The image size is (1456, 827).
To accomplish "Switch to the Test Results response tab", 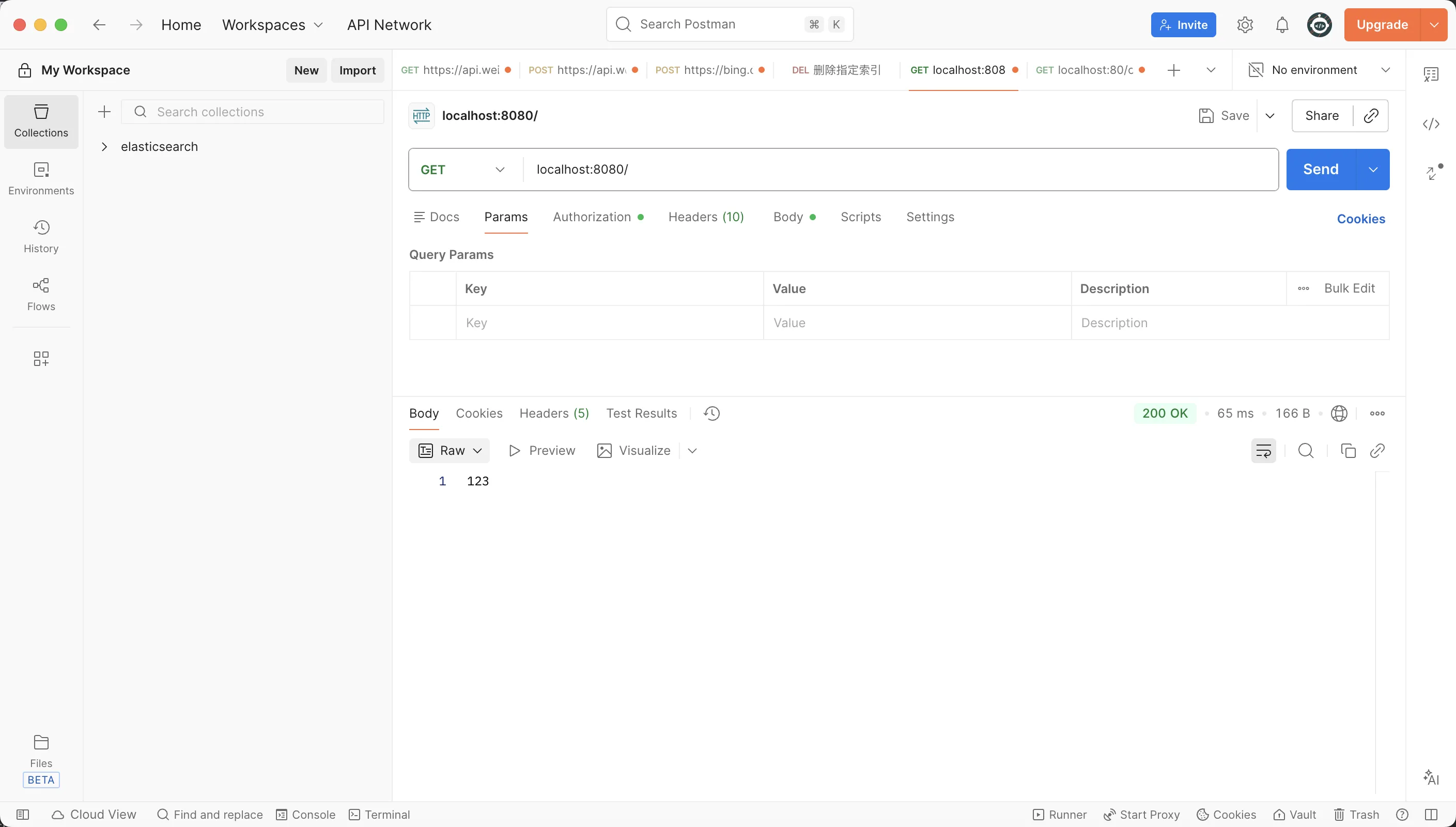I will pos(641,413).
